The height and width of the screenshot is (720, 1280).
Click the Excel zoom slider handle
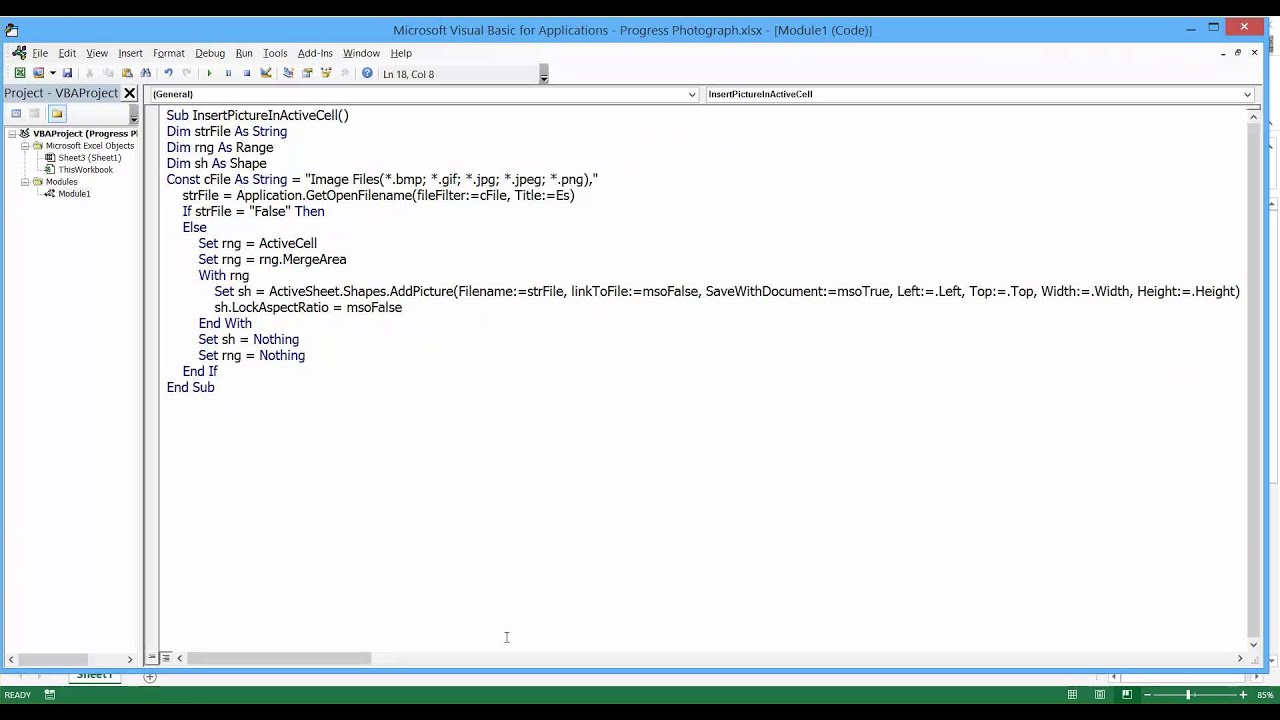click(1188, 695)
